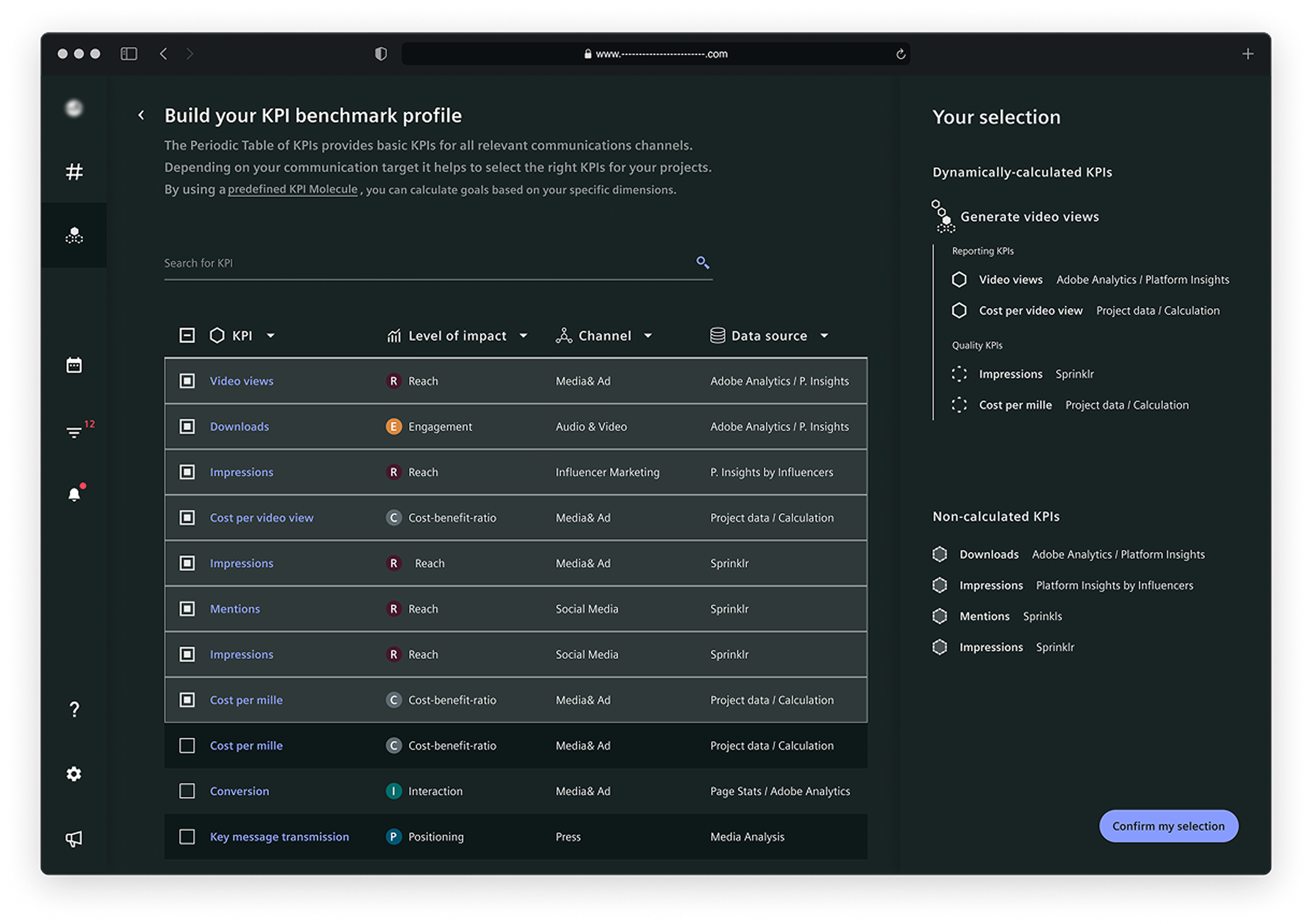This screenshot has width=1312, height=924.
Task: Expand the KPI column dropdown
Action: (x=271, y=336)
